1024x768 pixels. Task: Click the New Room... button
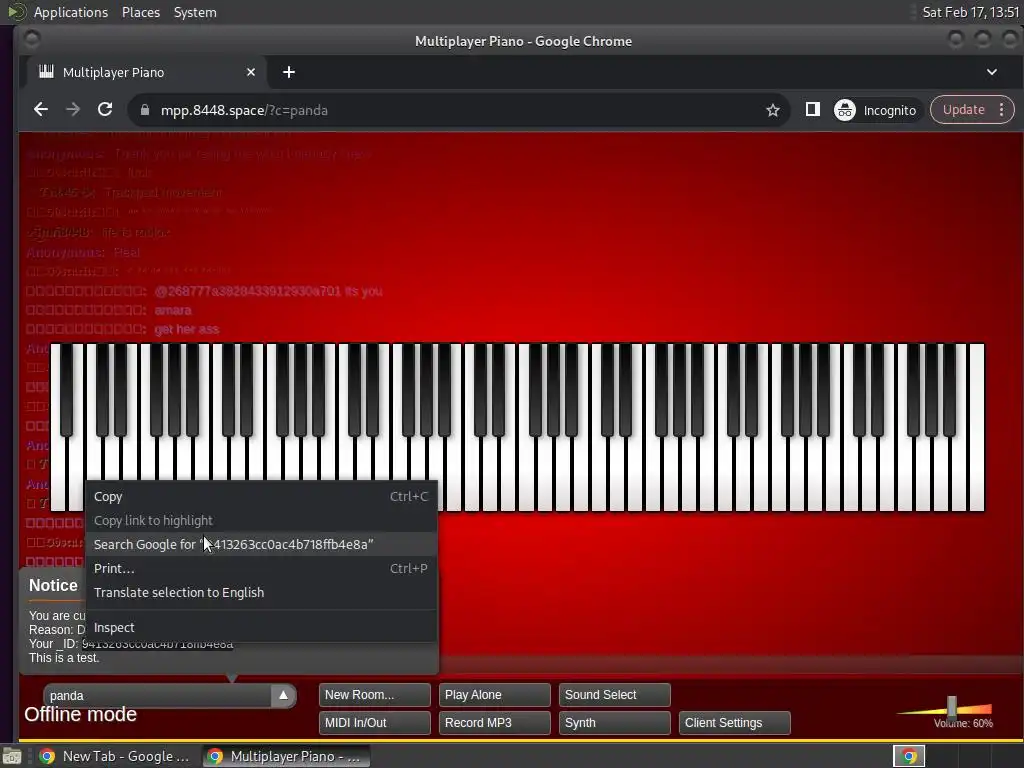coord(374,695)
